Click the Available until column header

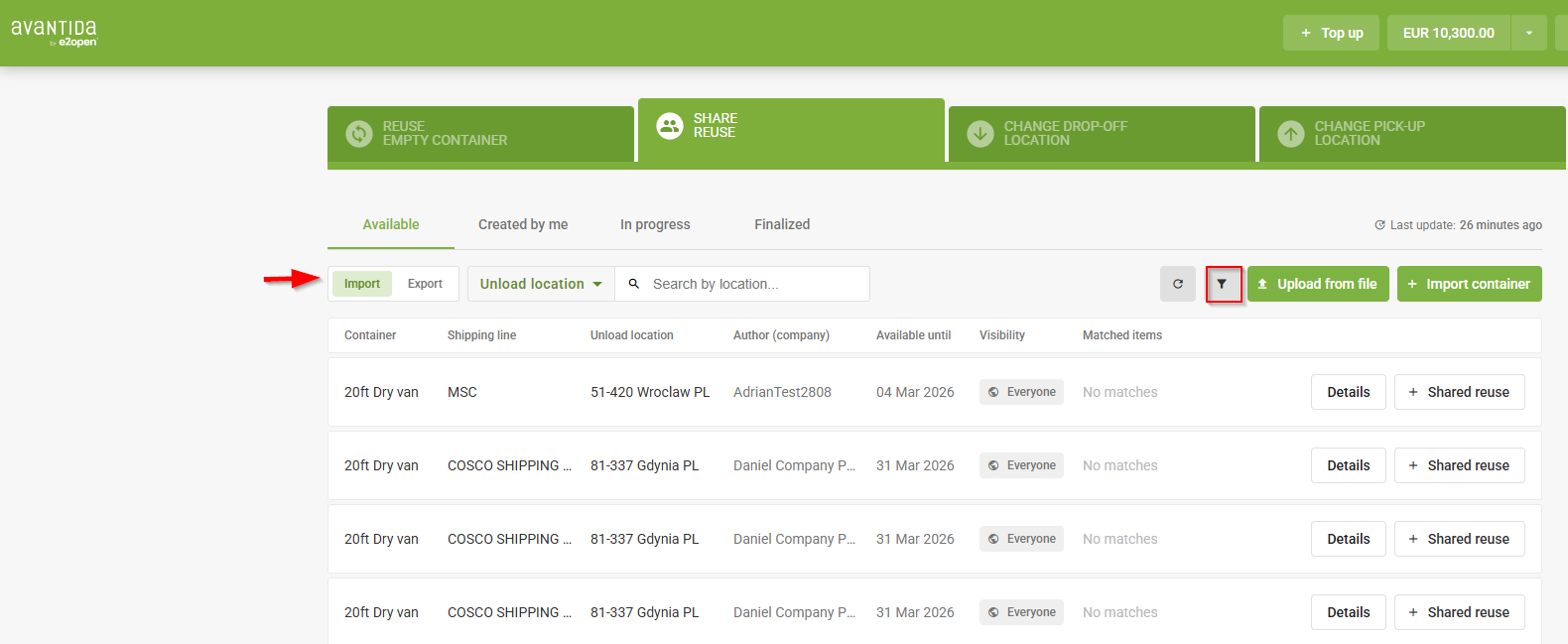pyautogui.click(x=913, y=335)
